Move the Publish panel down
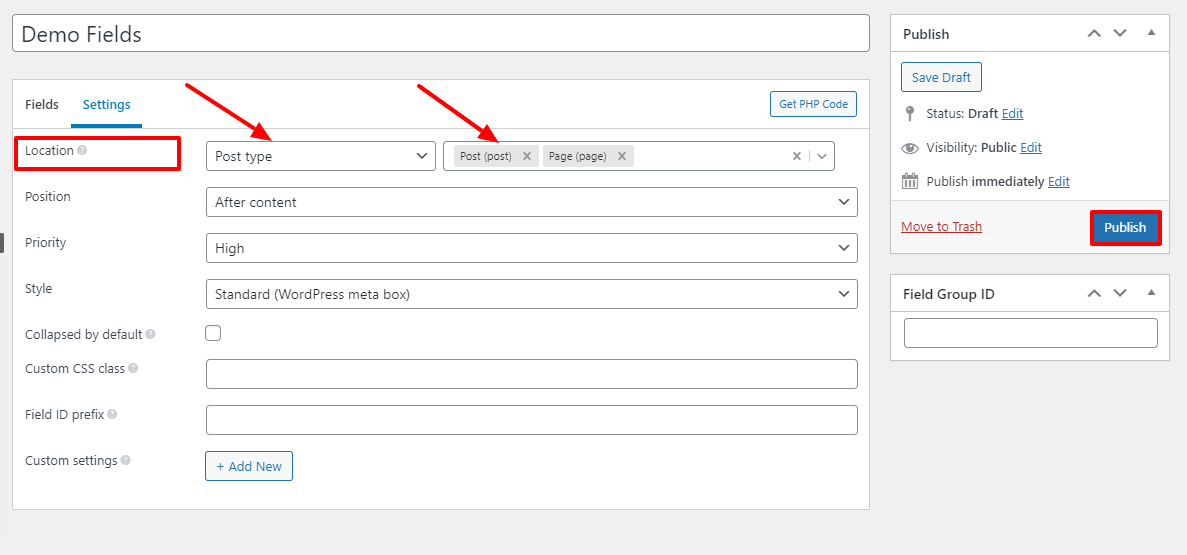Viewport: 1187px width, 555px height. tap(1120, 34)
